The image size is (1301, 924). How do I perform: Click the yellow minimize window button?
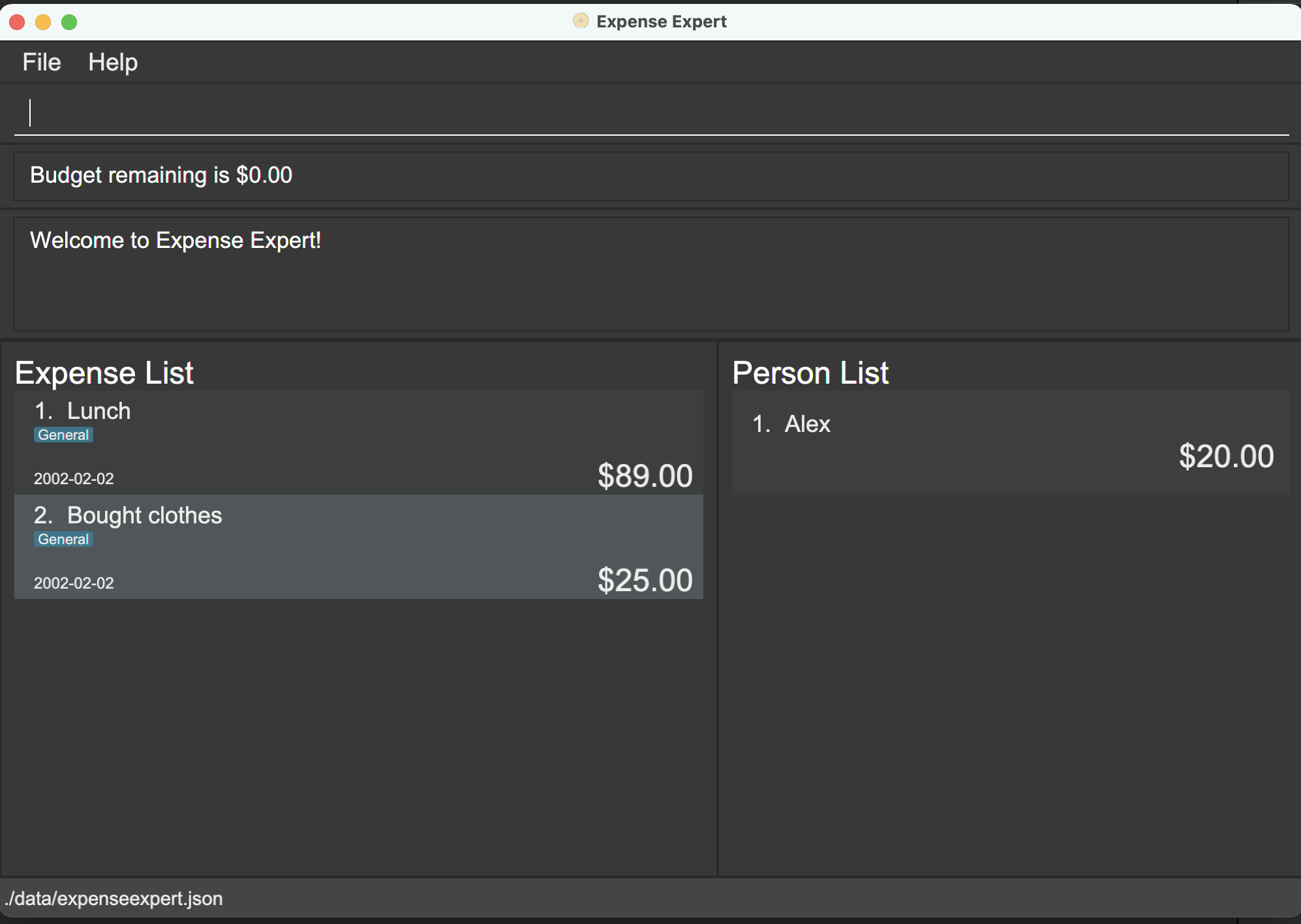(43, 22)
